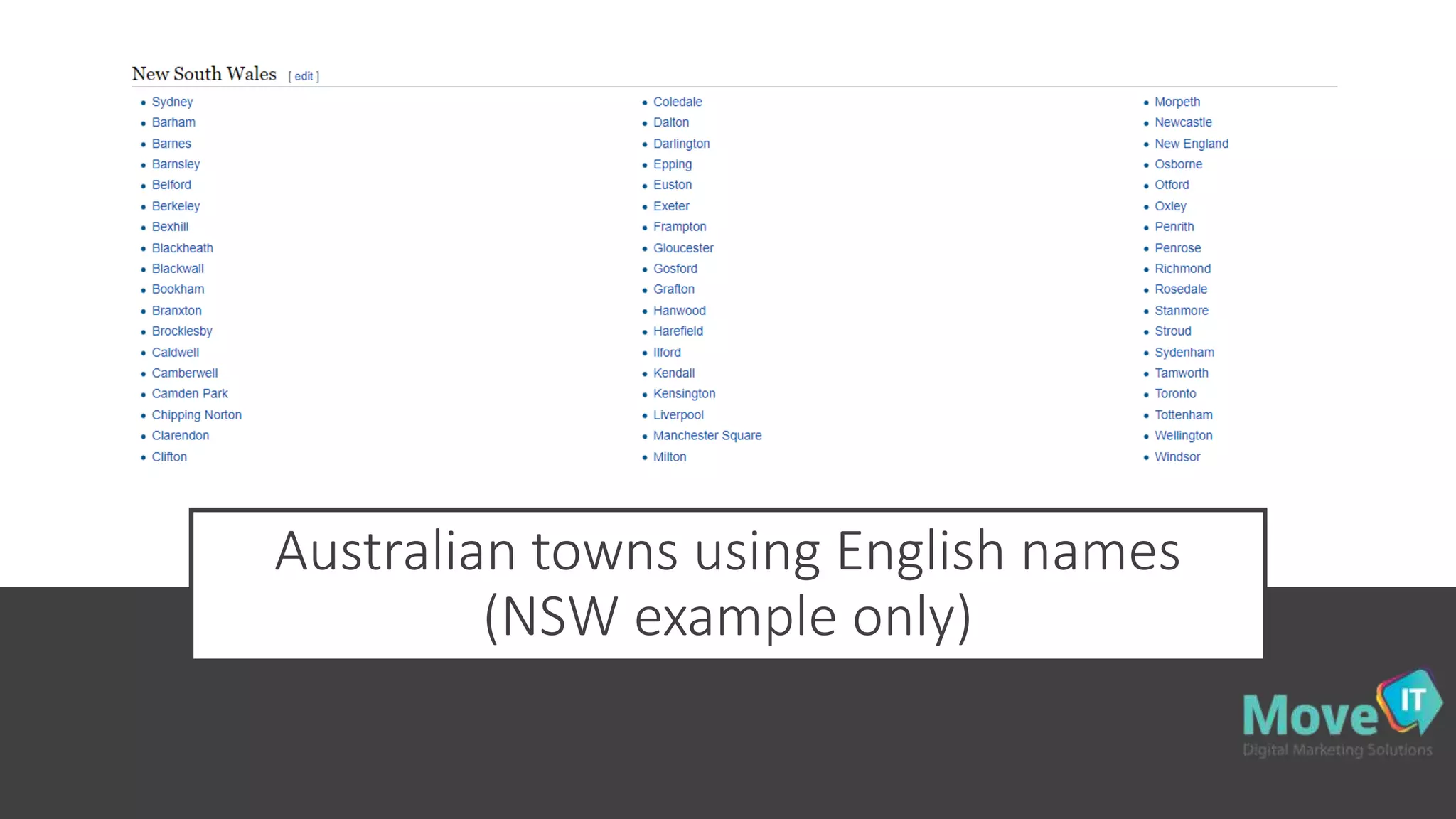This screenshot has width=1456, height=819.
Task: Click the Blackheath link
Action: (182, 248)
